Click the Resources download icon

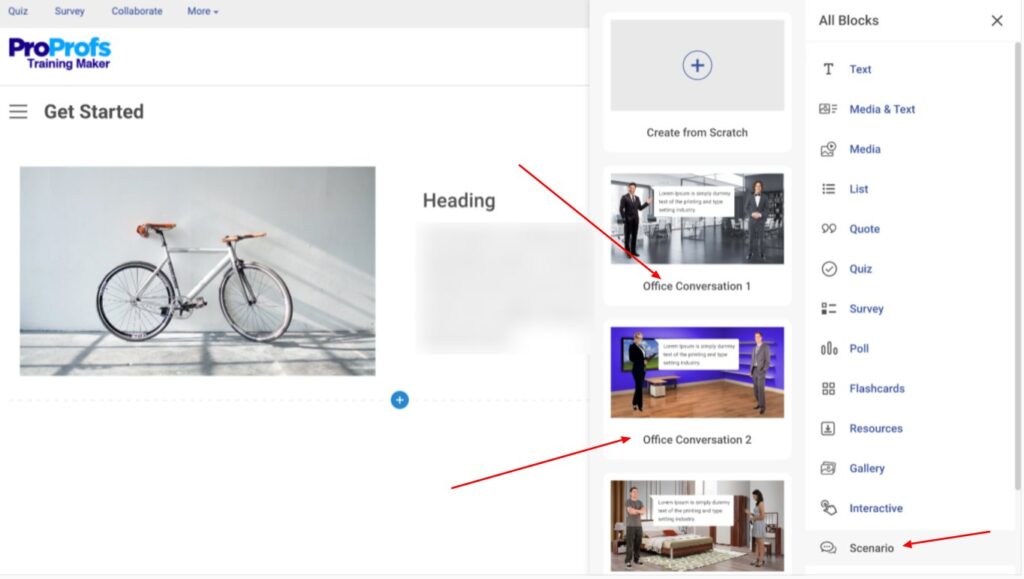click(x=827, y=428)
